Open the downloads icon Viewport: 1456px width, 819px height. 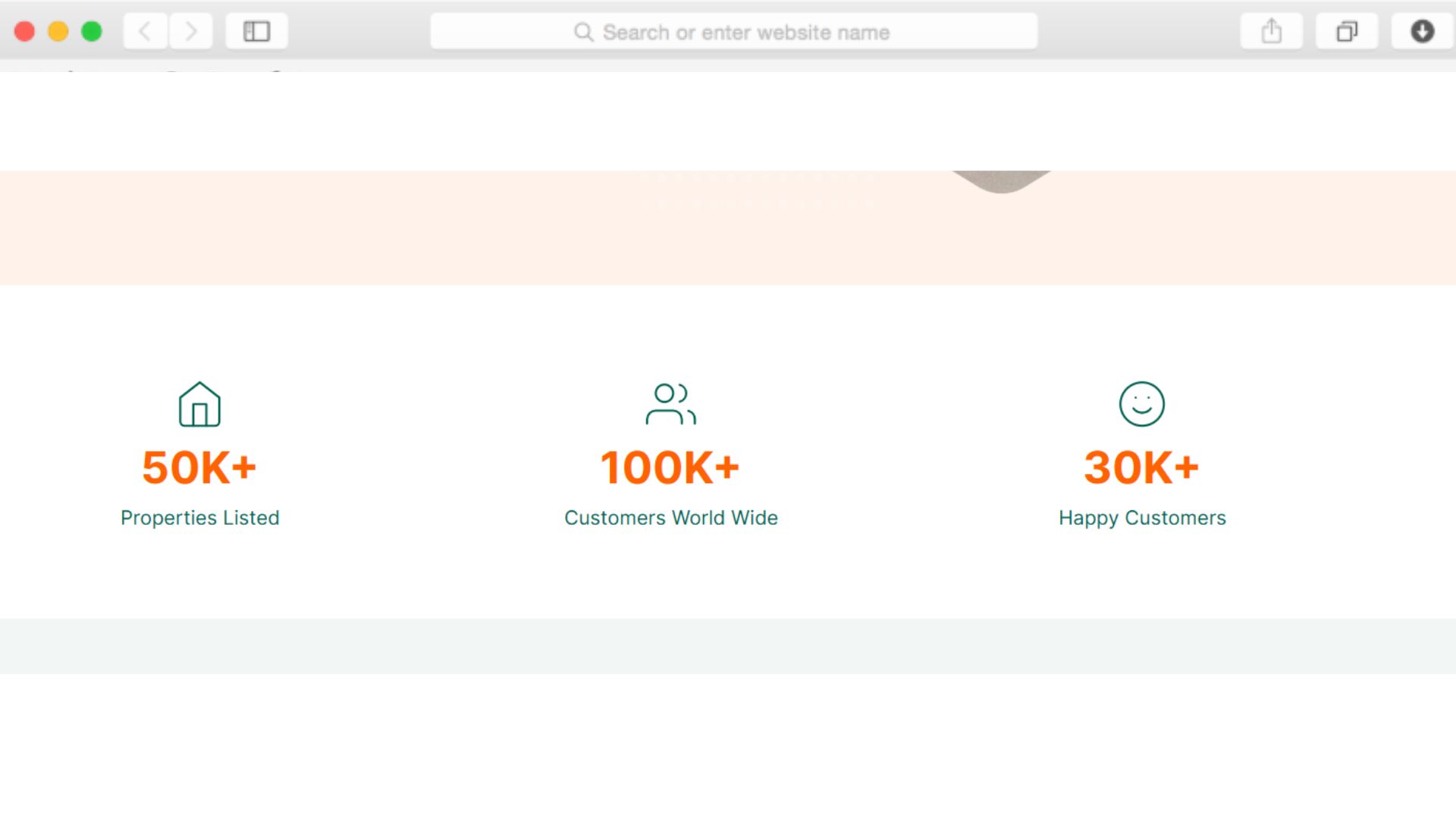tap(1422, 32)
